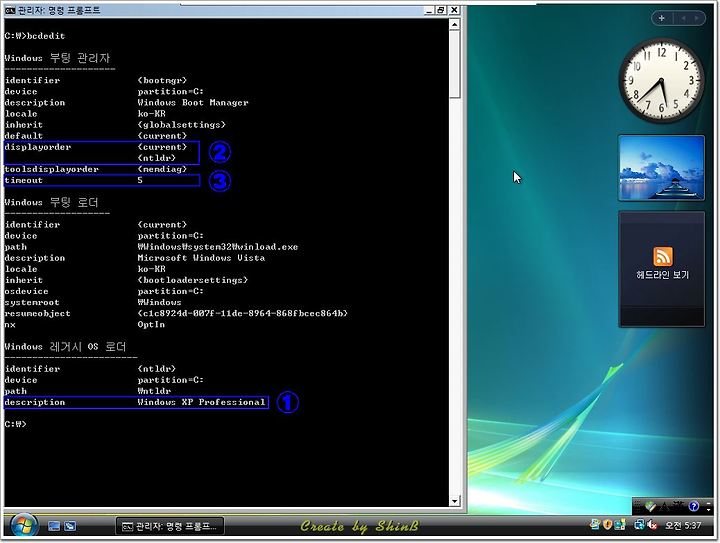Click the resumeobject GUID value
The height and width of the screenshot is (543, 720).
[x=242, y=313]
